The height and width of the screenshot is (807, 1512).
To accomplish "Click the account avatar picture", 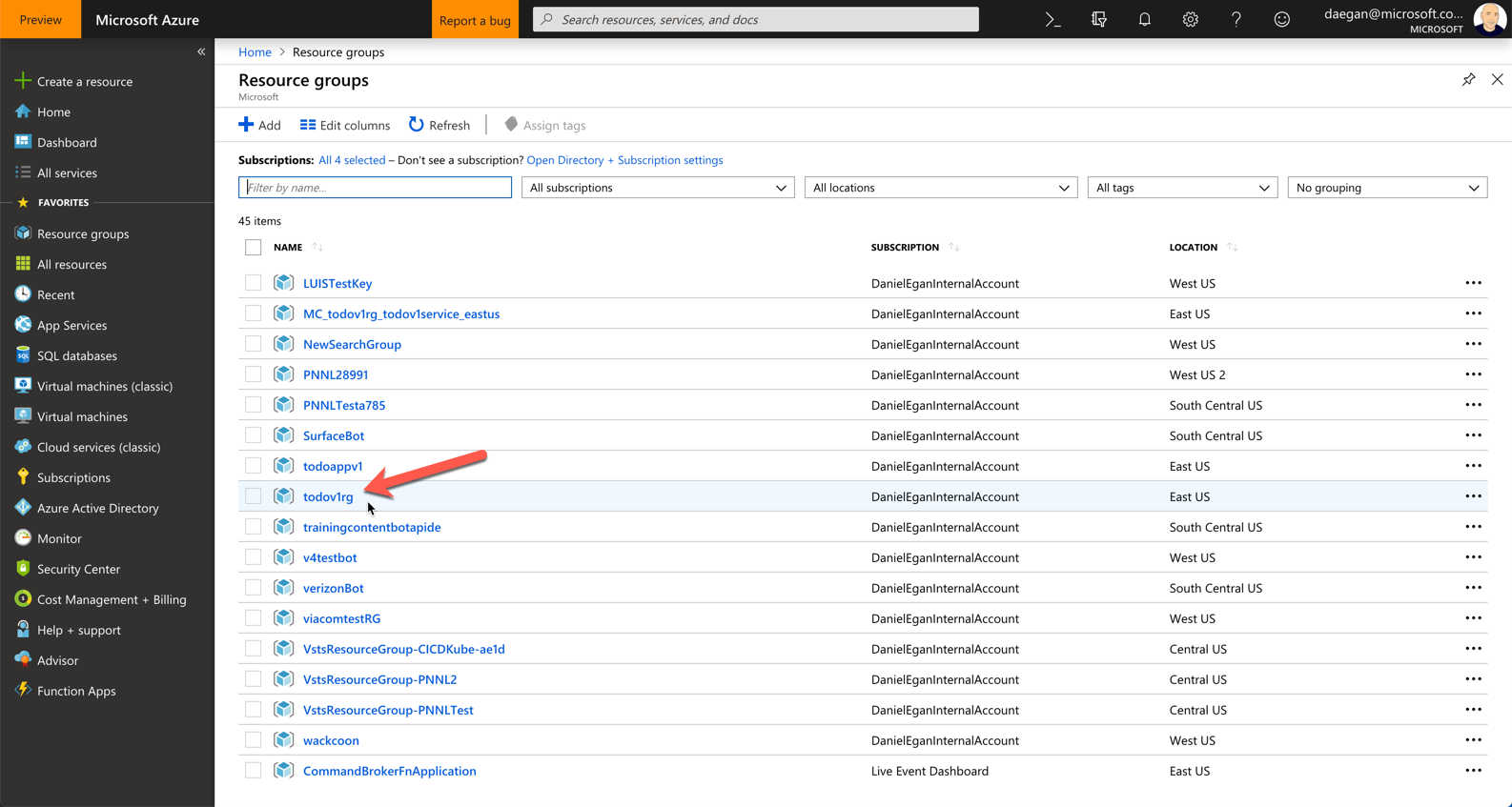I will (1488, 19).
